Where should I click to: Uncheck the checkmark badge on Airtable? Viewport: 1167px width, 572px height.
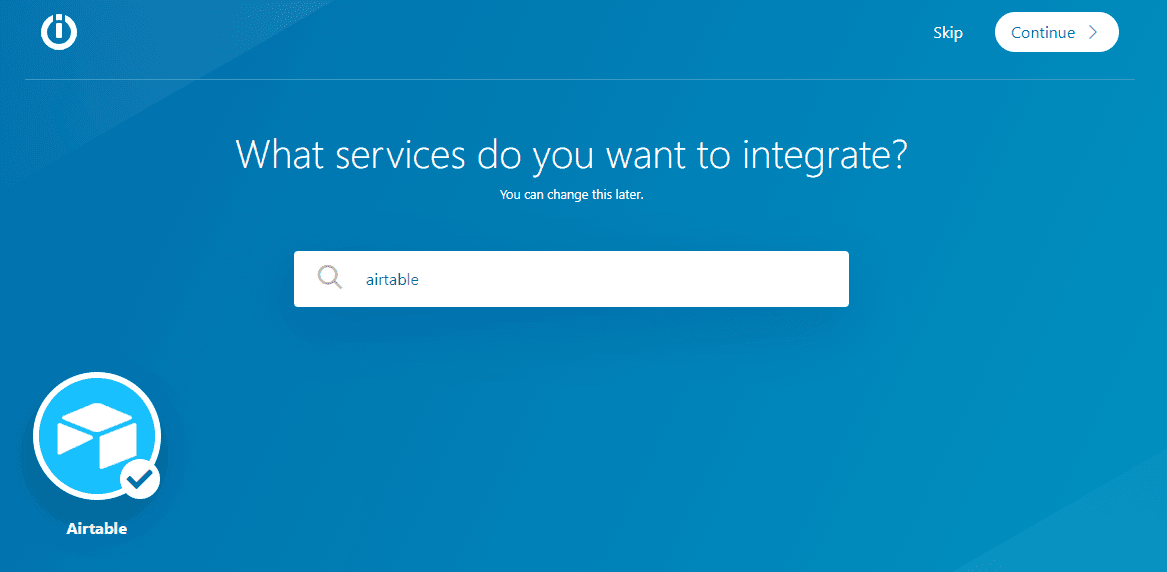click(x=141, y=479)
